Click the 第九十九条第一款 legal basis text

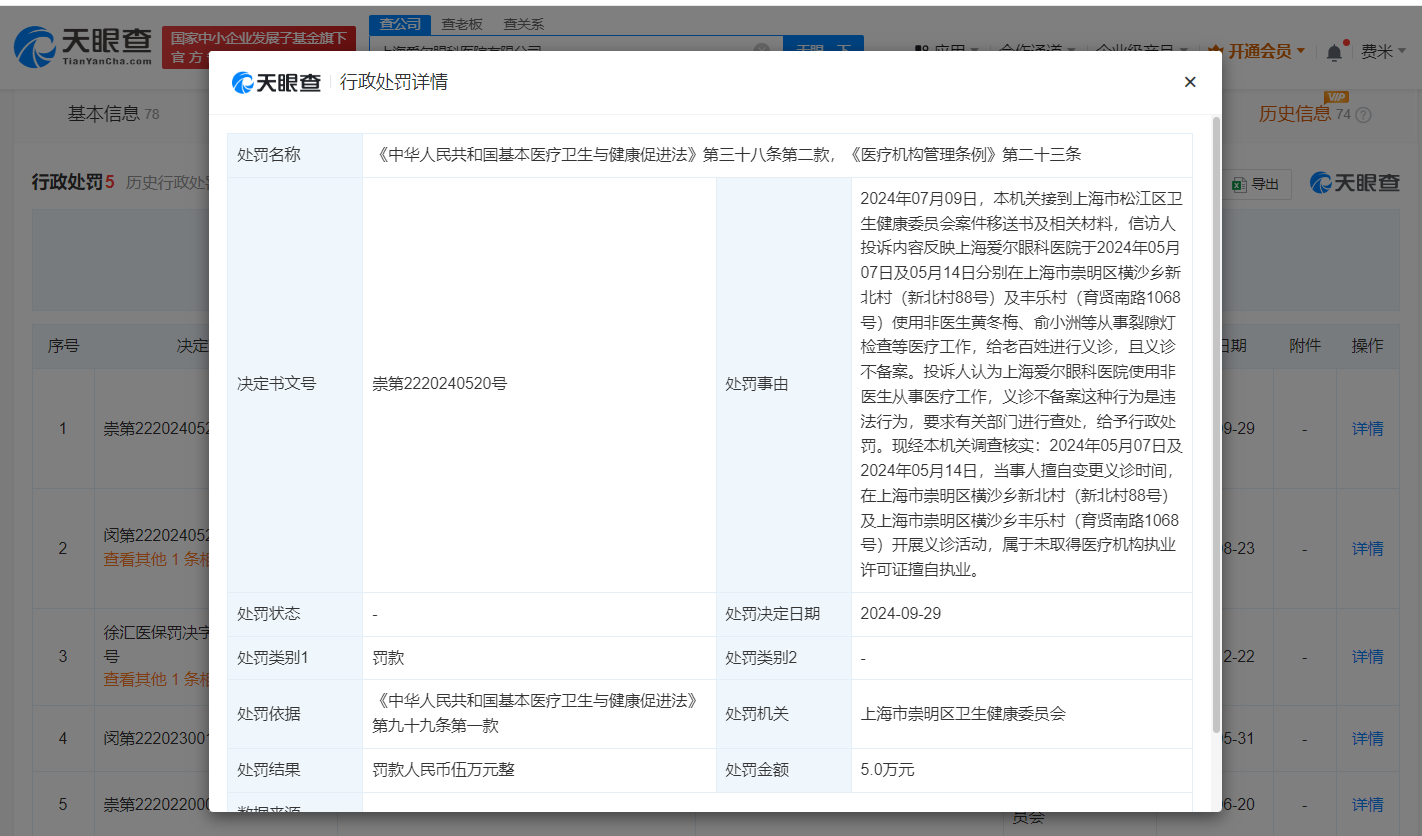point(435,727)
